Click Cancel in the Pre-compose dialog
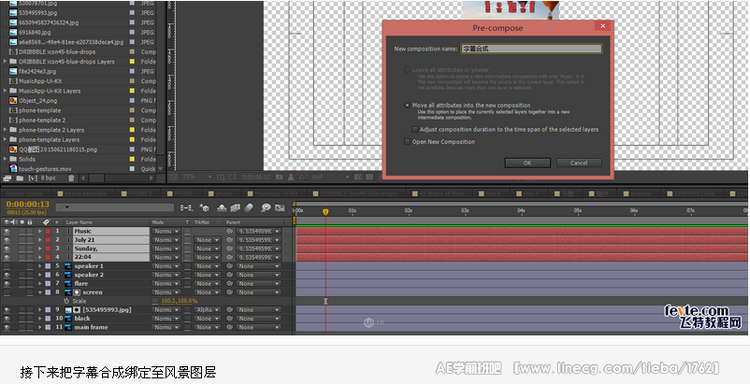This screenshot has height=384, width=750. (x=579, y=163)
